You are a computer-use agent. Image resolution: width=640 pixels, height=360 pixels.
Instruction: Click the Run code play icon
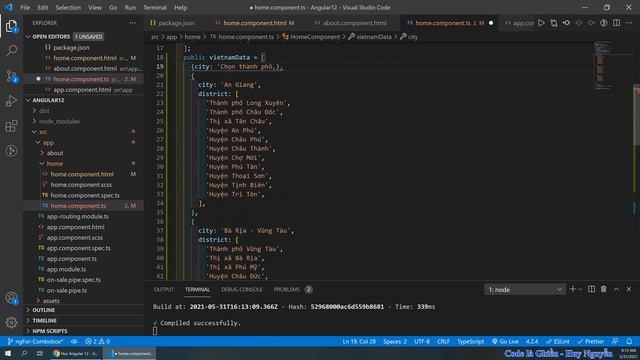coord(541,23)
